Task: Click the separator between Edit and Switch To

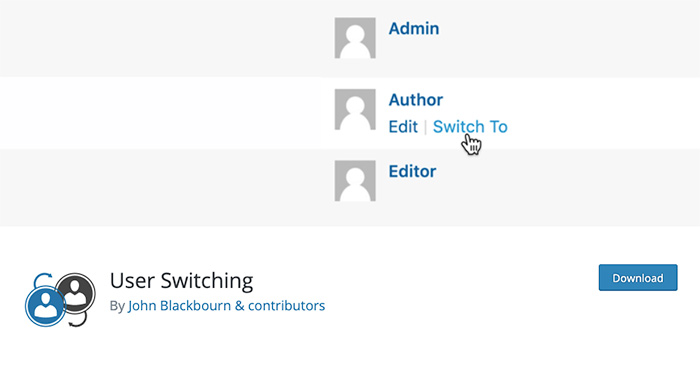Action: click(425, 127)
